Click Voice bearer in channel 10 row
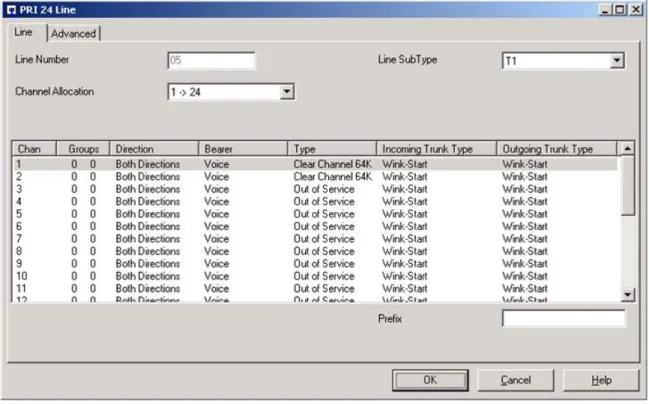The height and width of the screenshot is (404, 649). point(216,276)
